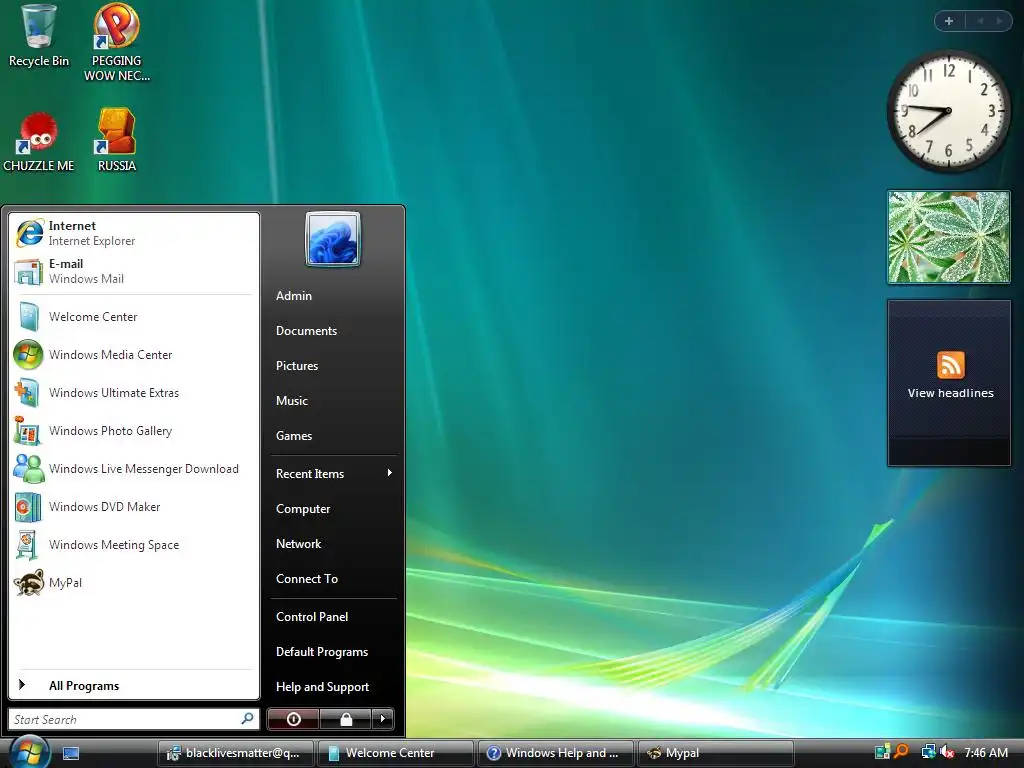Image resolution: width=1024 pixels, height=768 pixels.
Task: Click the Start orb button
Action: 29,752
